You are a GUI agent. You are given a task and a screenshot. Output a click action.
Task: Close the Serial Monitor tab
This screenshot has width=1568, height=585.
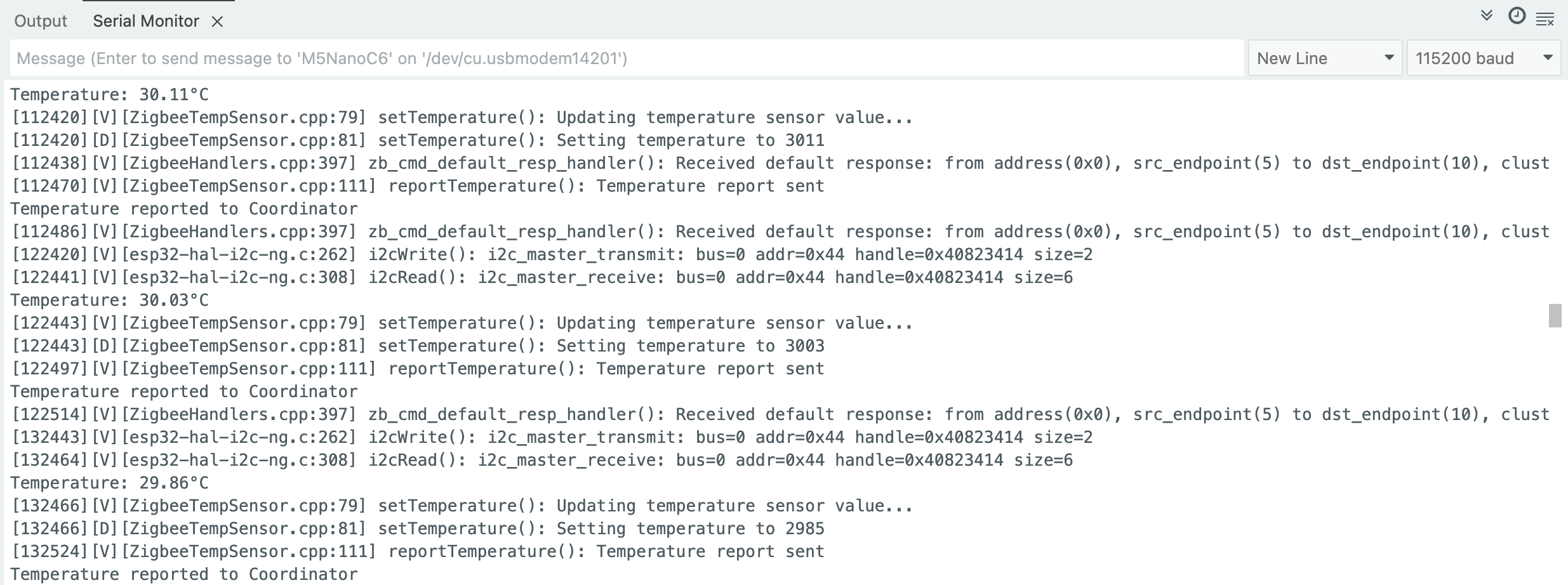(217, 22)
